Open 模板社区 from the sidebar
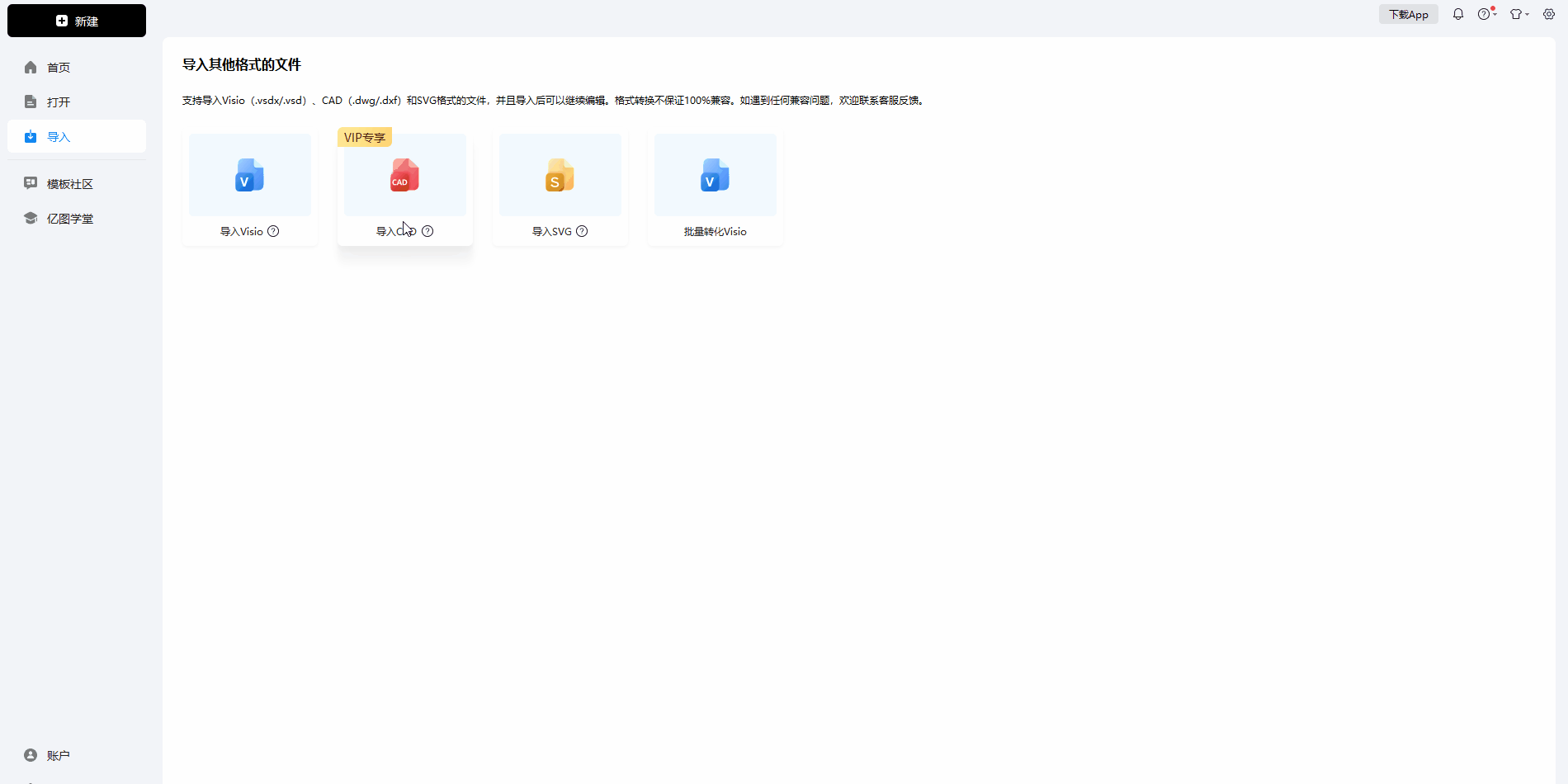 pyautogui.click(x=77, y=184)
